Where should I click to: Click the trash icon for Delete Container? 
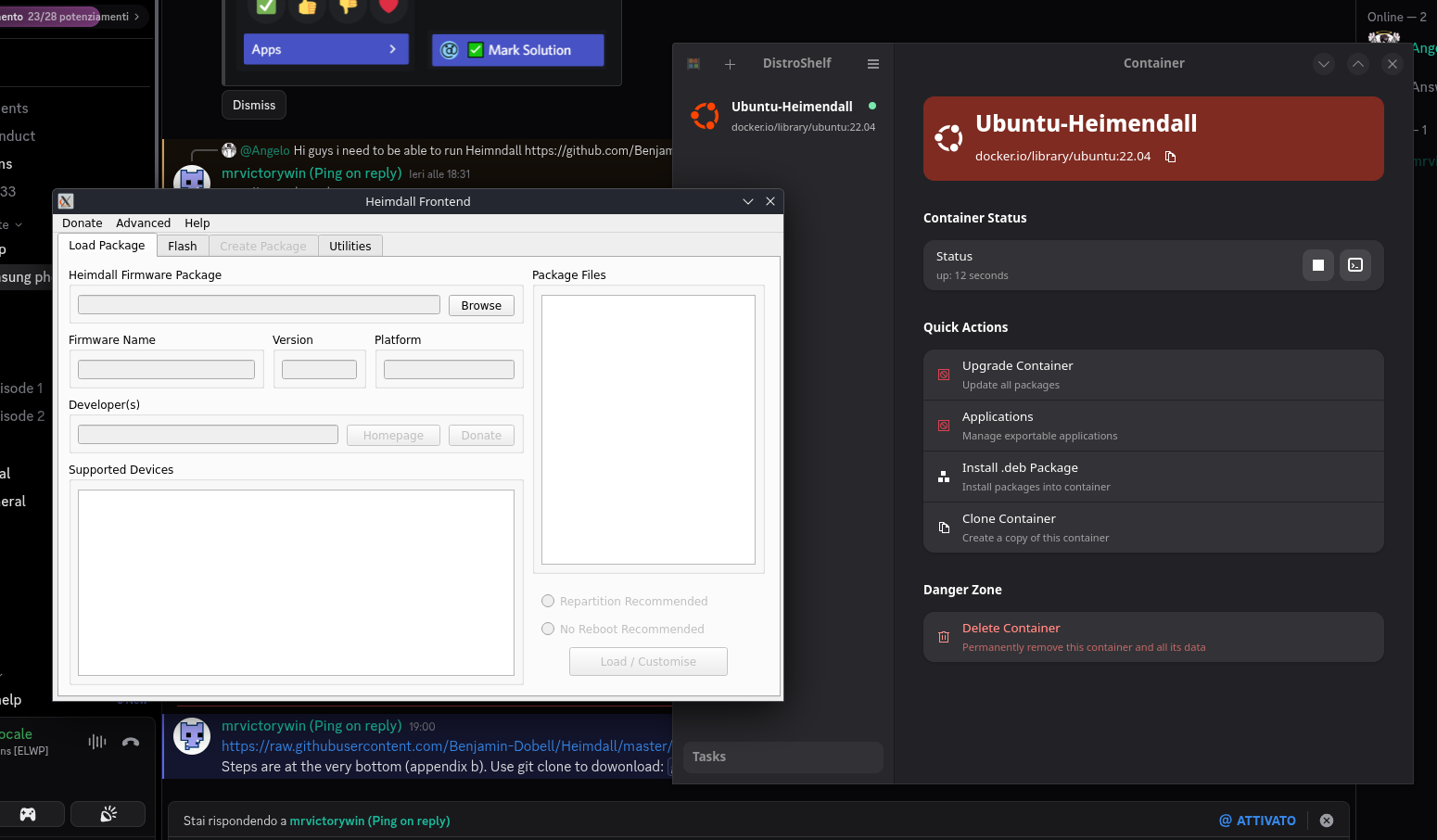(944, 637)
